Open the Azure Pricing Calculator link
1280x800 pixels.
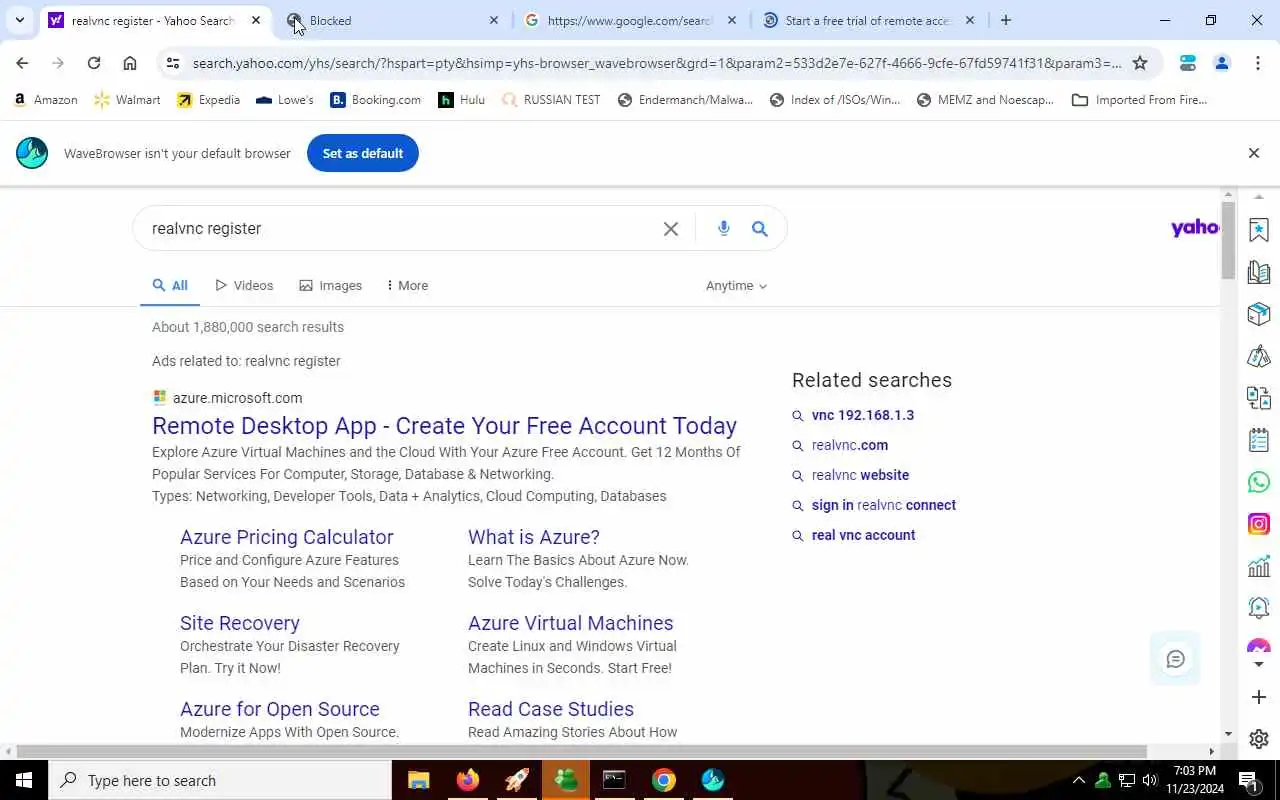287,537
